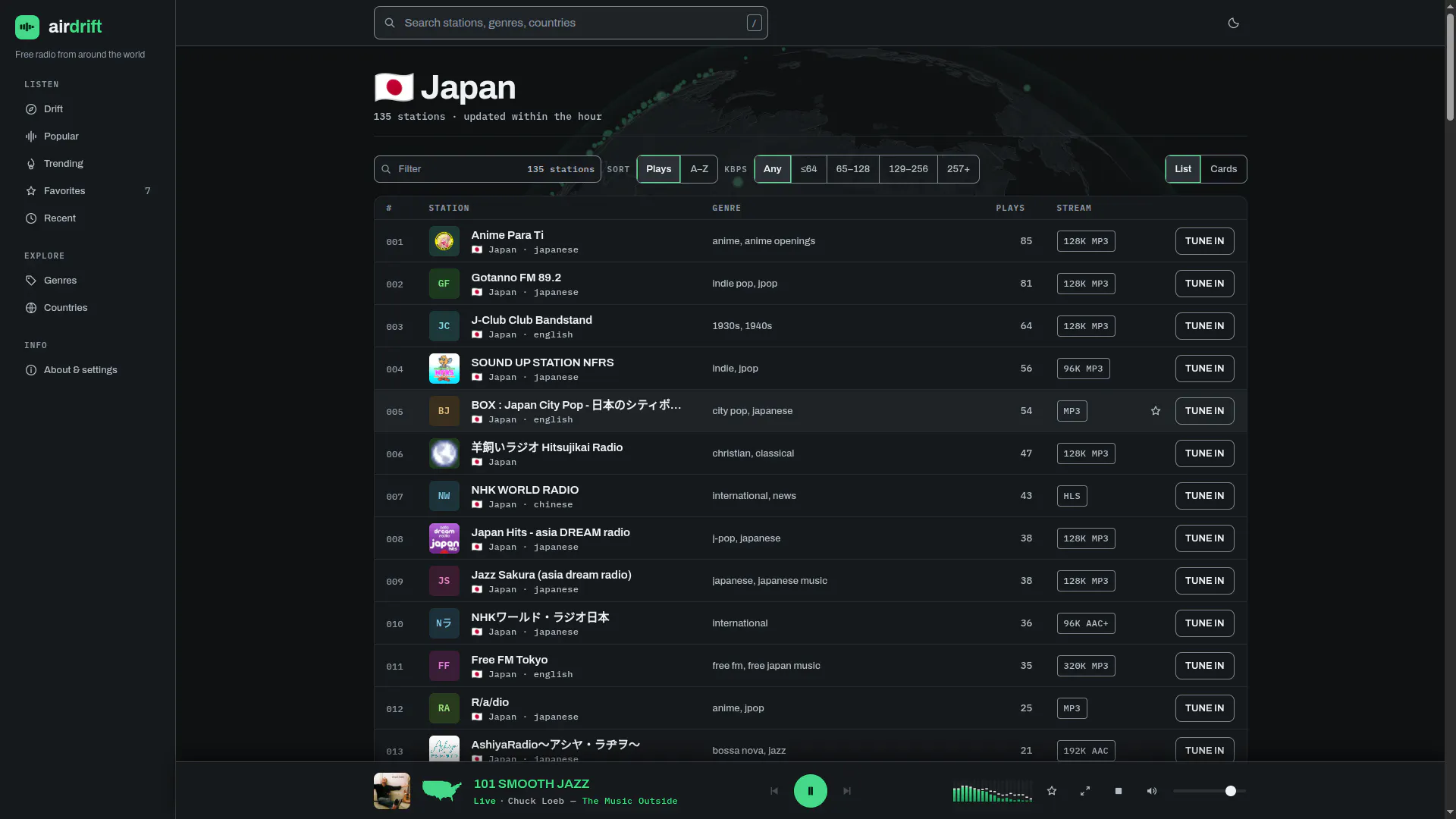Select the Any bitrate filter
1456x819 pixels.
[773, 169]
